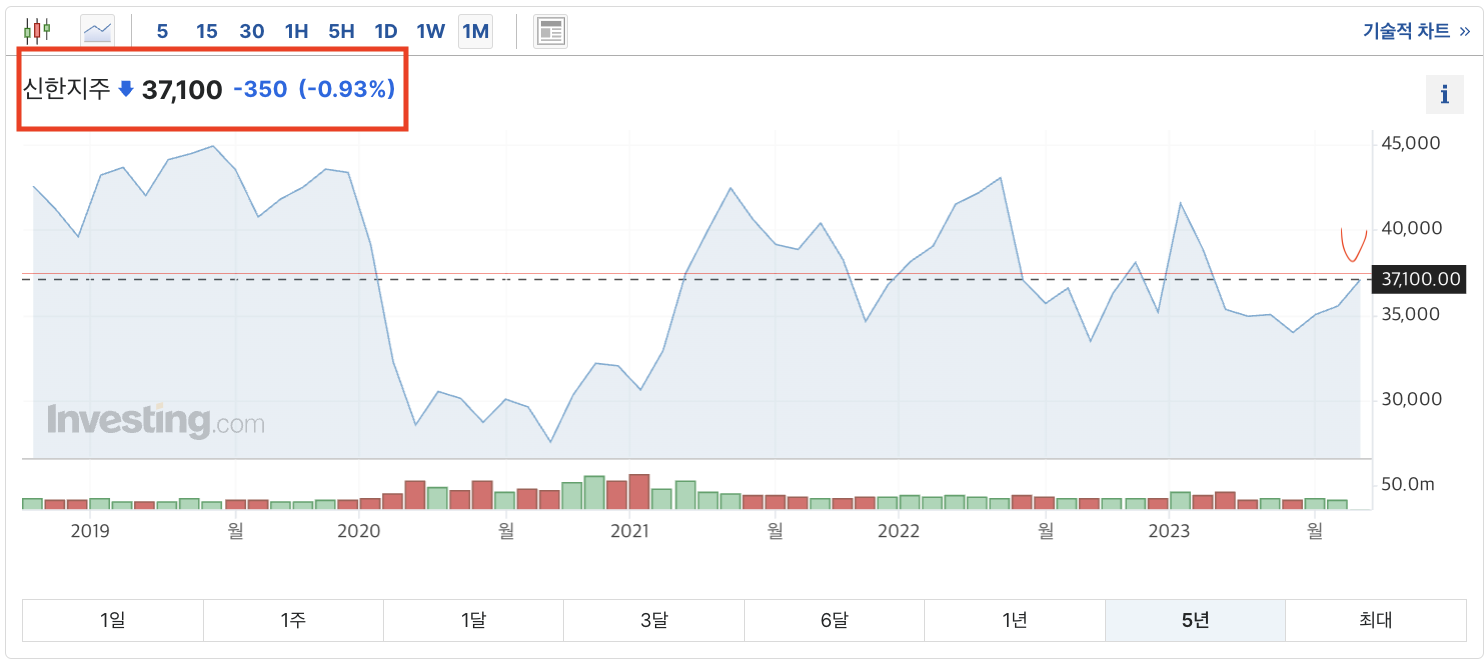The height and width of the screenshot is (662, 1484).
Task: Set interval to 30 minutes
Action: (252, 31)
